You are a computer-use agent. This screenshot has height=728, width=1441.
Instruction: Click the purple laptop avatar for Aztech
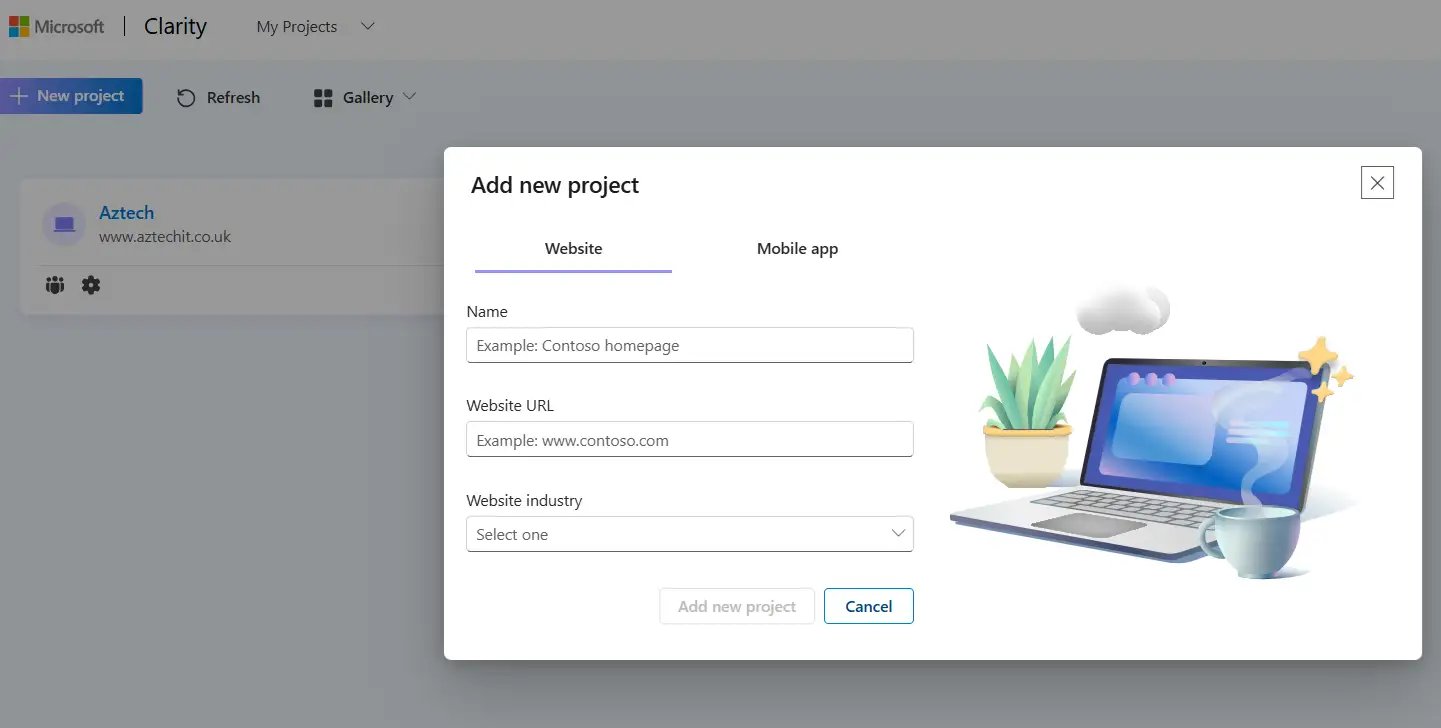(x=63, y=224)
